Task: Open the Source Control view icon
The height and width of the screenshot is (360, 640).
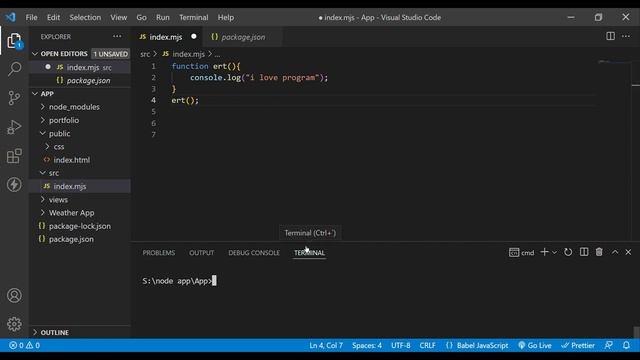Action: (14, 98)
